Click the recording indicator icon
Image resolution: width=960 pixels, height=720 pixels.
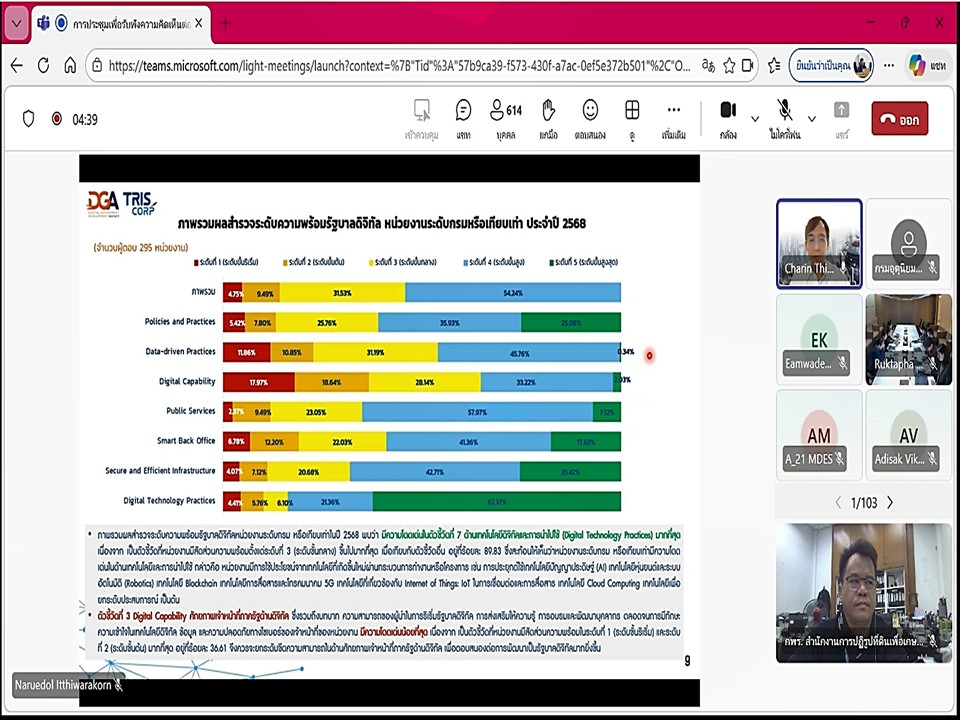click(56, 119)
